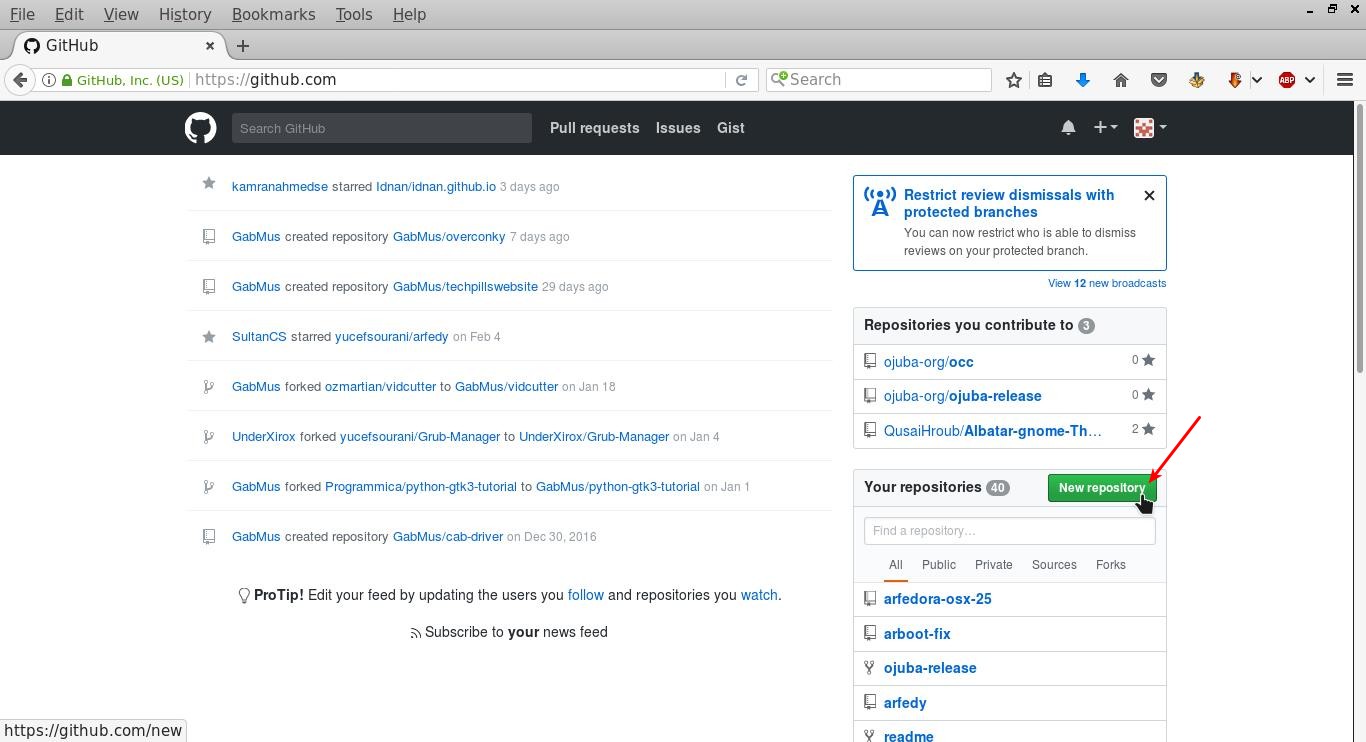Go to Pull requests

[594, 128]
